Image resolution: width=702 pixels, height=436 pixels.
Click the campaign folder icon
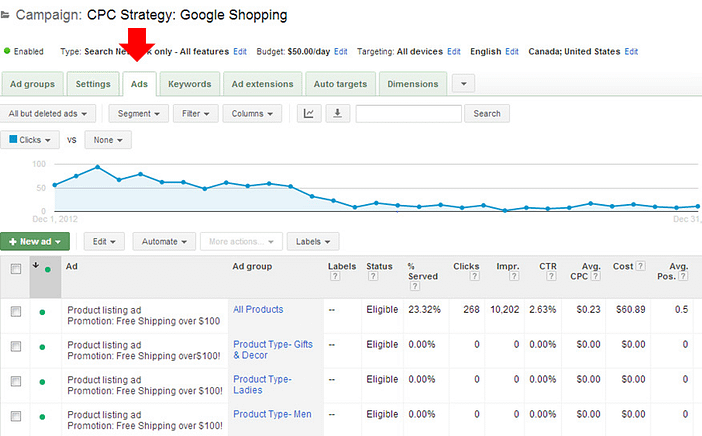[x=5, y=15]
